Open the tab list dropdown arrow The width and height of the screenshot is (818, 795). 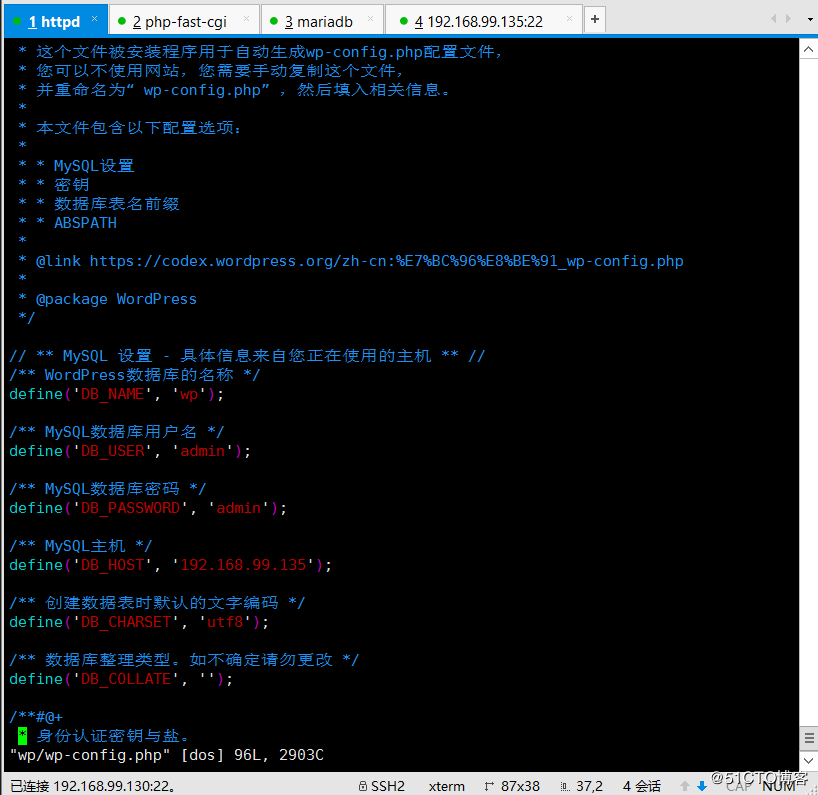(807, 19)
